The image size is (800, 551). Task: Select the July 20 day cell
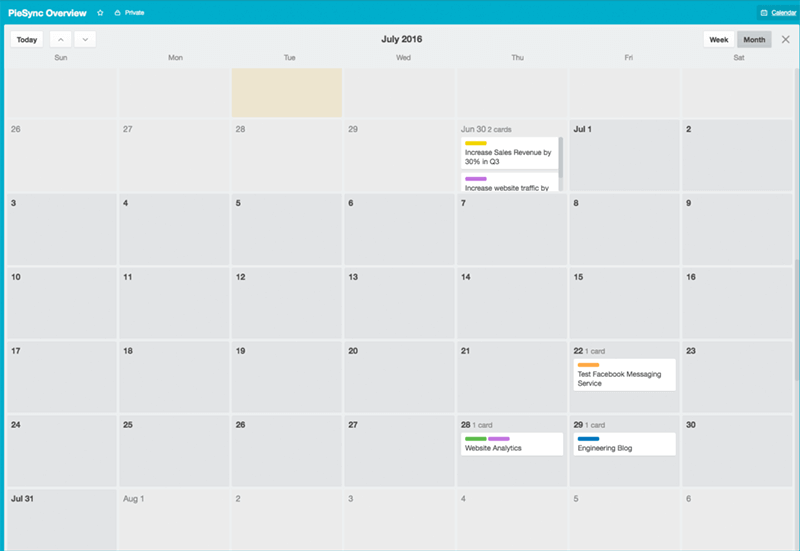pyautogui.click(x=399, y=378)
